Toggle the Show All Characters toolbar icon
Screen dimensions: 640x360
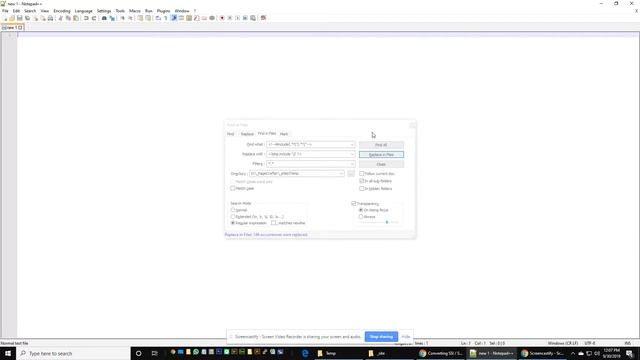[x=166, y=18]
